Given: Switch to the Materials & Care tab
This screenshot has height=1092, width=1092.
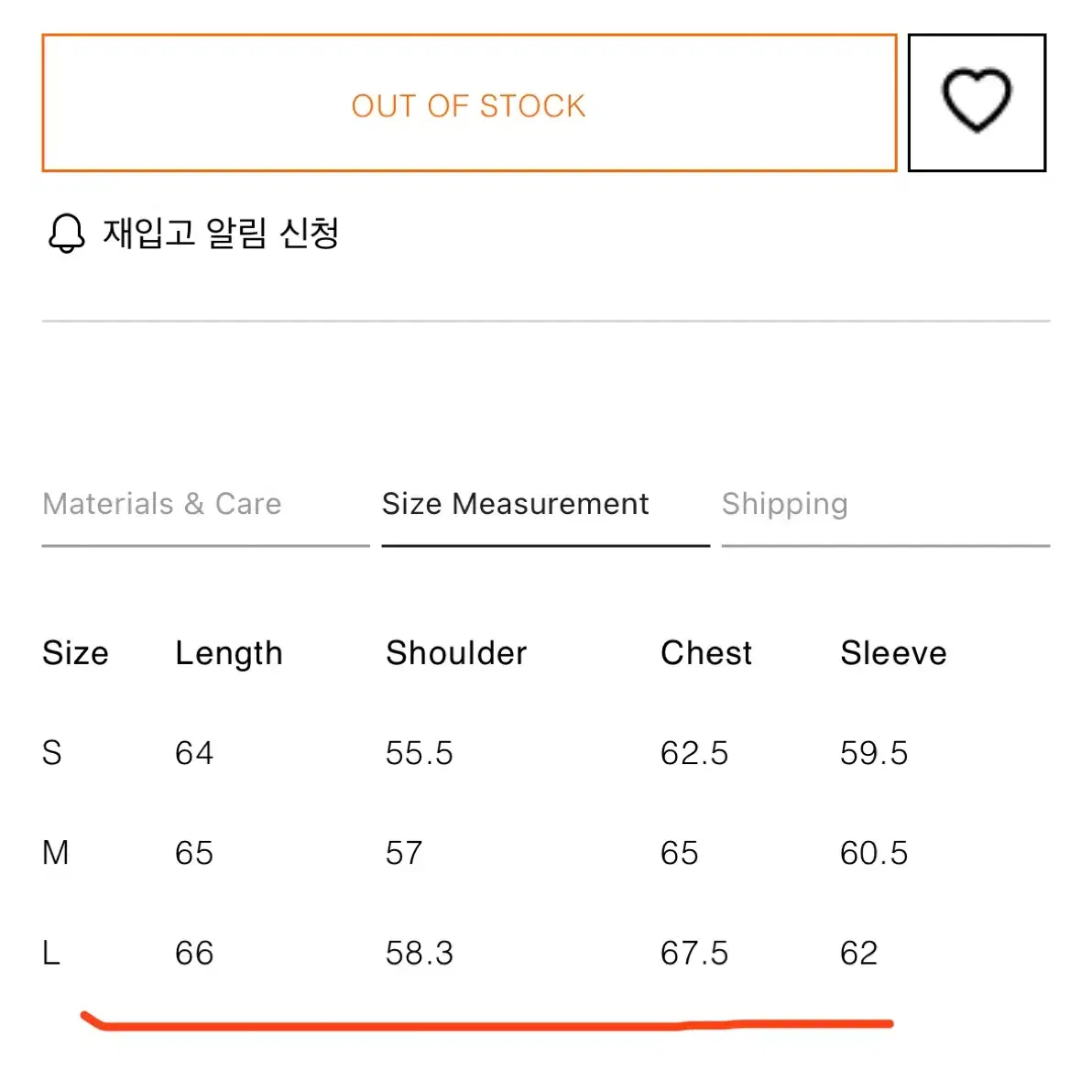Looking at the screenshot, I should [162, 504].
